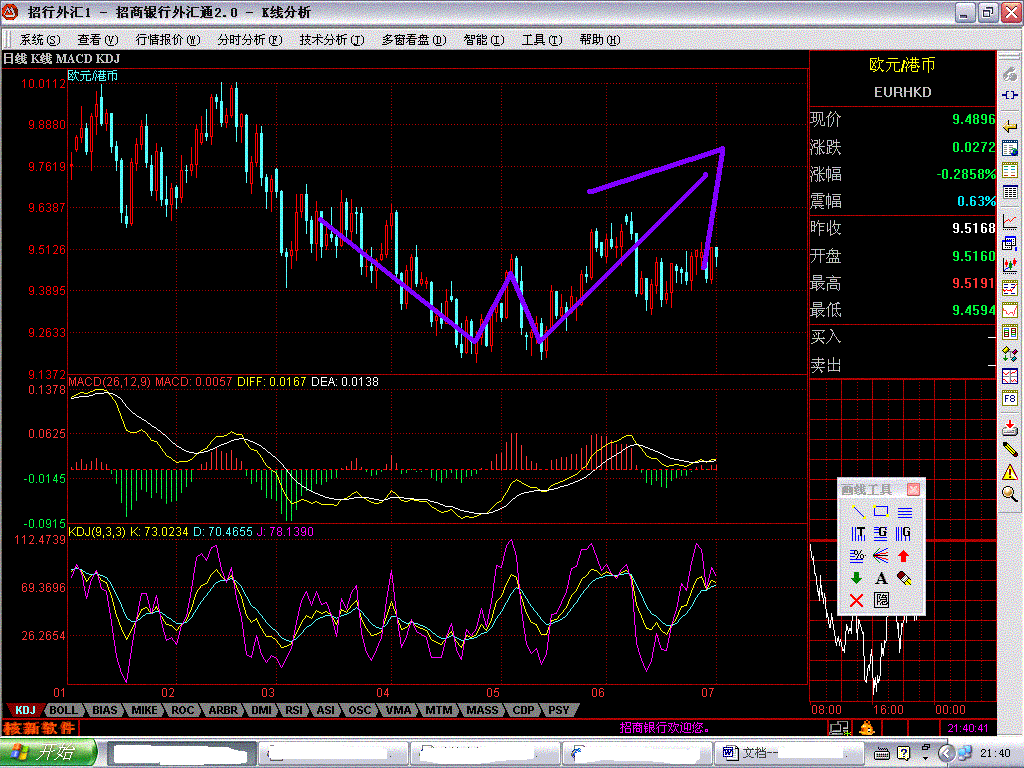
Task: Close the 画线工具 palette
Action: (912, 489)
